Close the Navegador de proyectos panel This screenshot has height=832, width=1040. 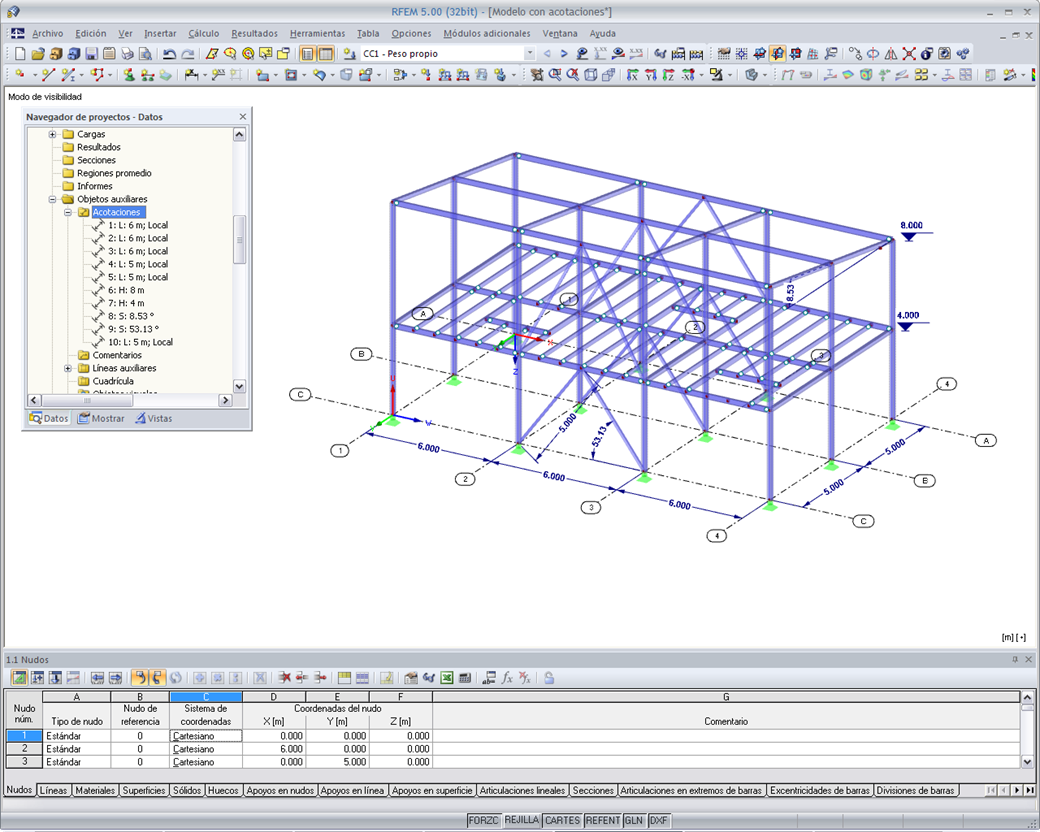[243, 117]
